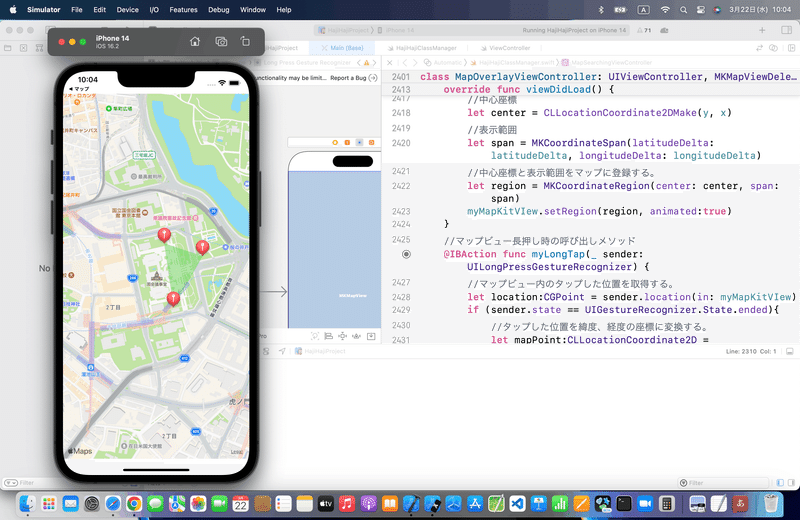The image size is (800, 520).
Task: Switch to the HajiHajiClassManager tab
Action: 422,48
